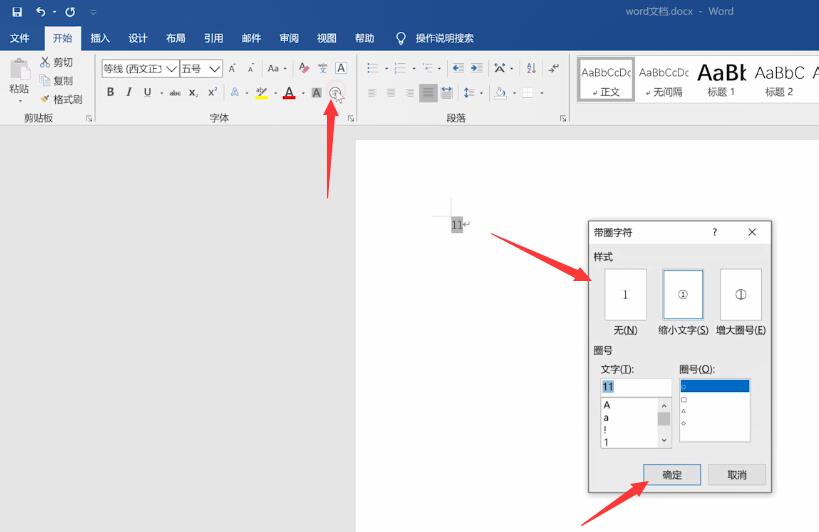Image resolution: width=819 pixels, height=532 pixels.
Task: Click the Increase Indent icon
Action: (x=477, y=68)
